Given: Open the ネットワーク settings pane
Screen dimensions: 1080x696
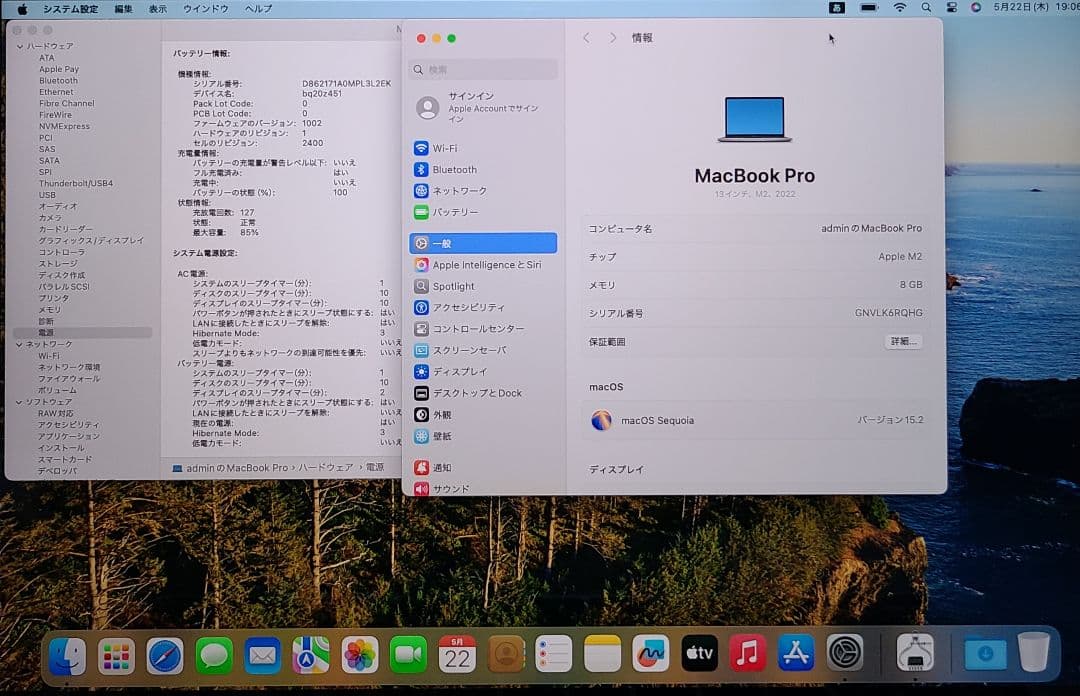Looking at the screenshot, I should click(452, 190).
